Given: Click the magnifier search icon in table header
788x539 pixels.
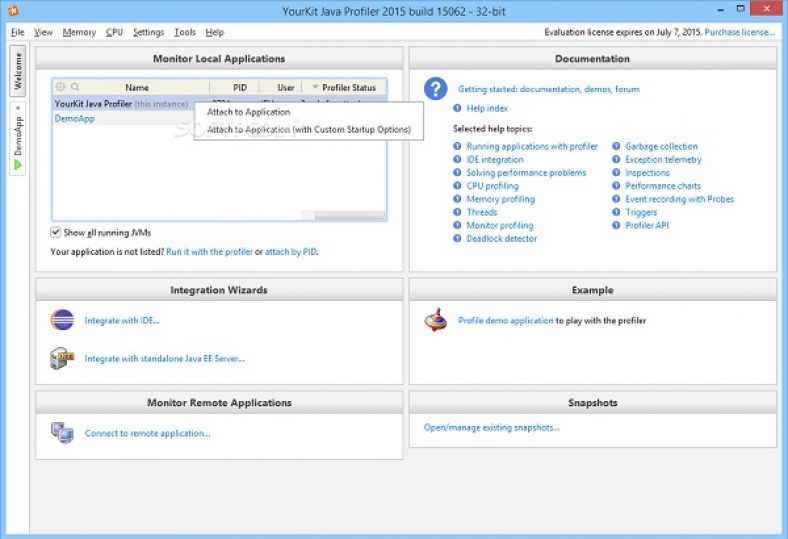Looking at the screenshot, I should point(75,88).
